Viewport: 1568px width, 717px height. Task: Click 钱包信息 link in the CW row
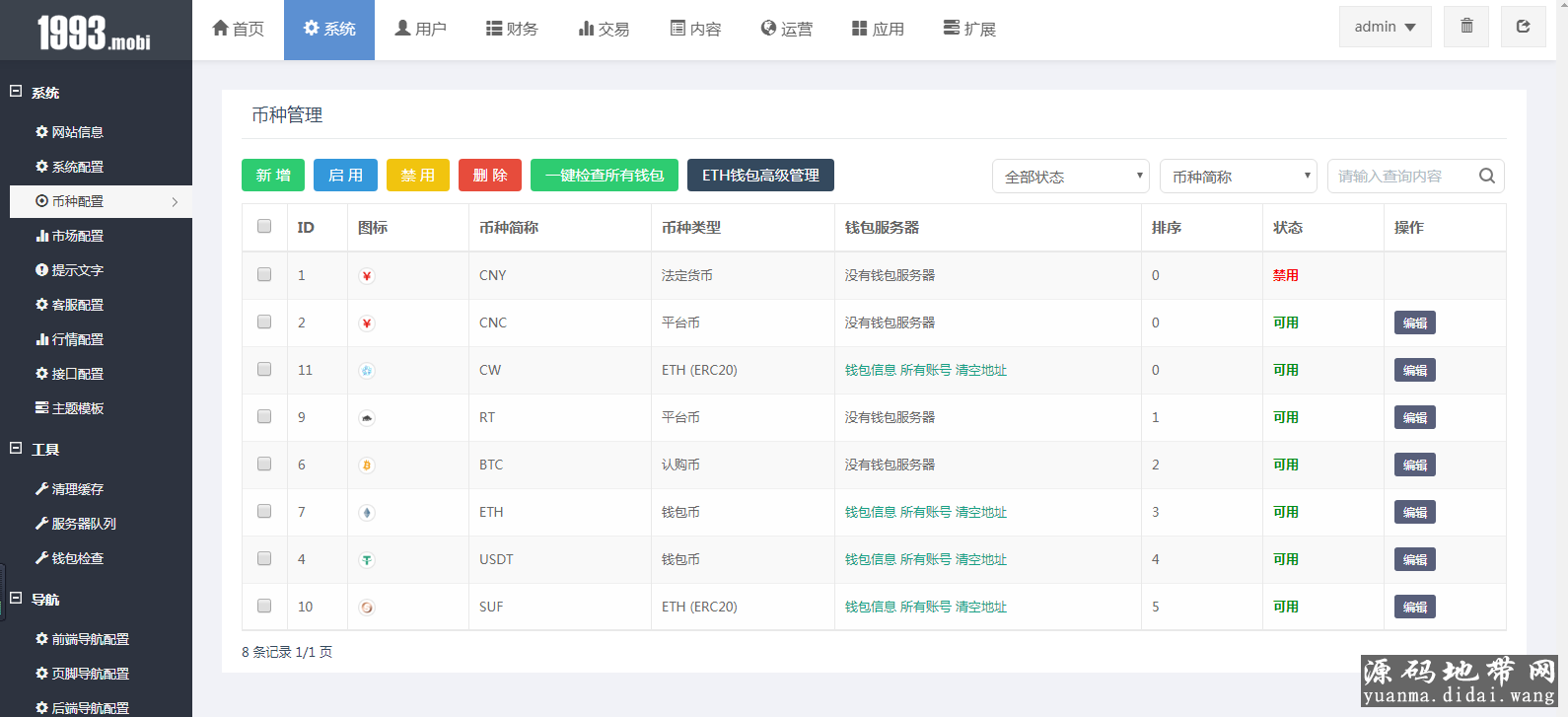[870, 371]
